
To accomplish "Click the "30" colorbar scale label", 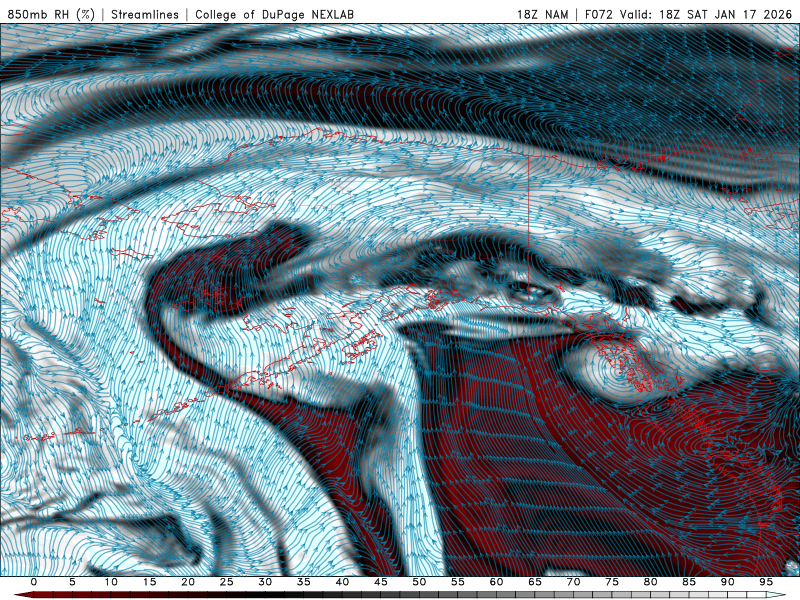I will pos(265,582).
